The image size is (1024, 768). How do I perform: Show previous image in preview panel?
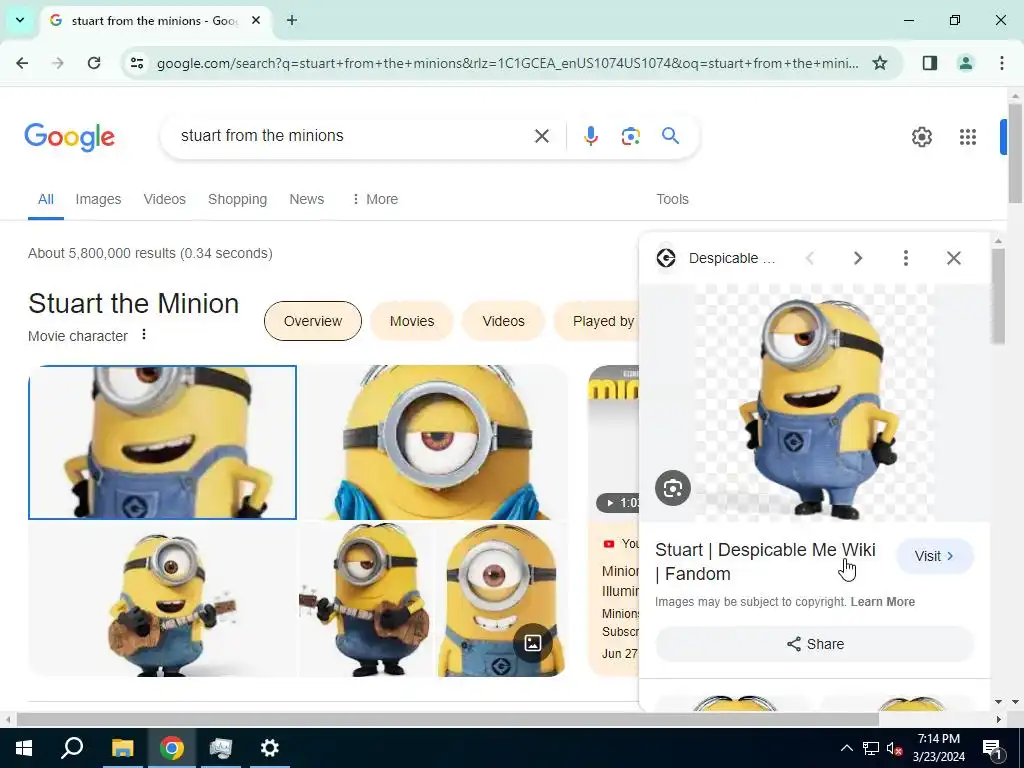(x=810, y=258)
